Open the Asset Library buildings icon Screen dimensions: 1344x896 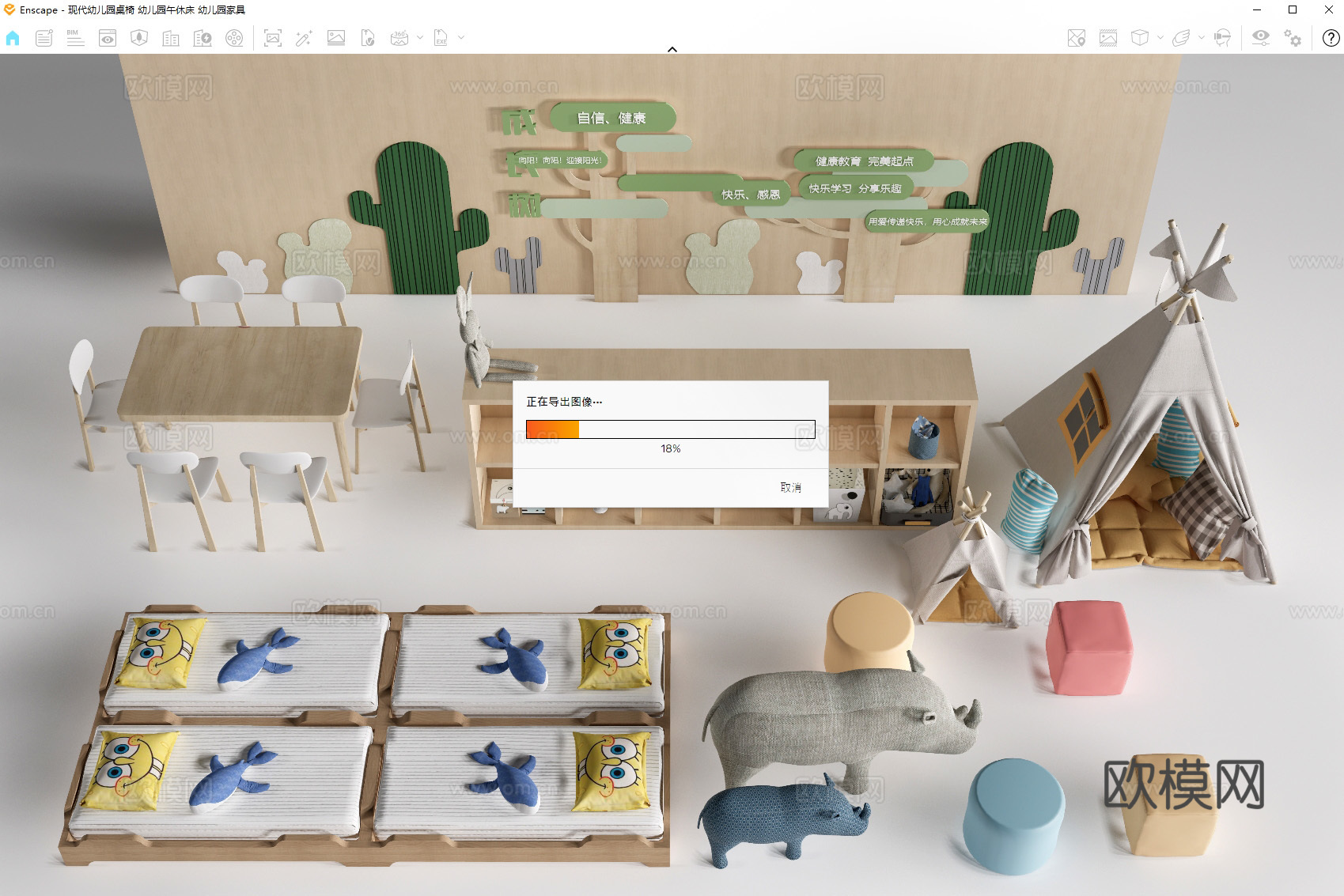click(171, 38)
